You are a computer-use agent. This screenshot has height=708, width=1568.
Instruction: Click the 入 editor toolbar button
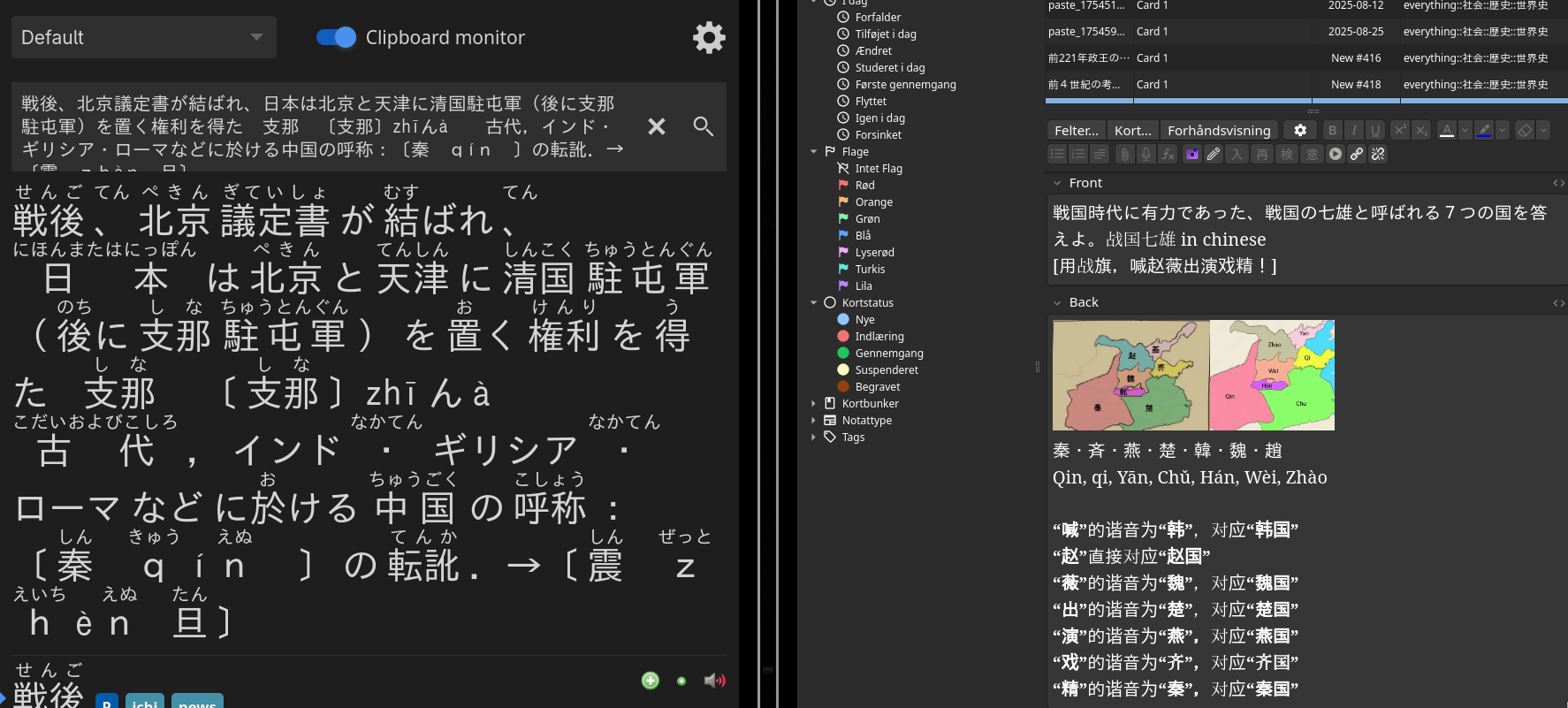[1237, 154]
